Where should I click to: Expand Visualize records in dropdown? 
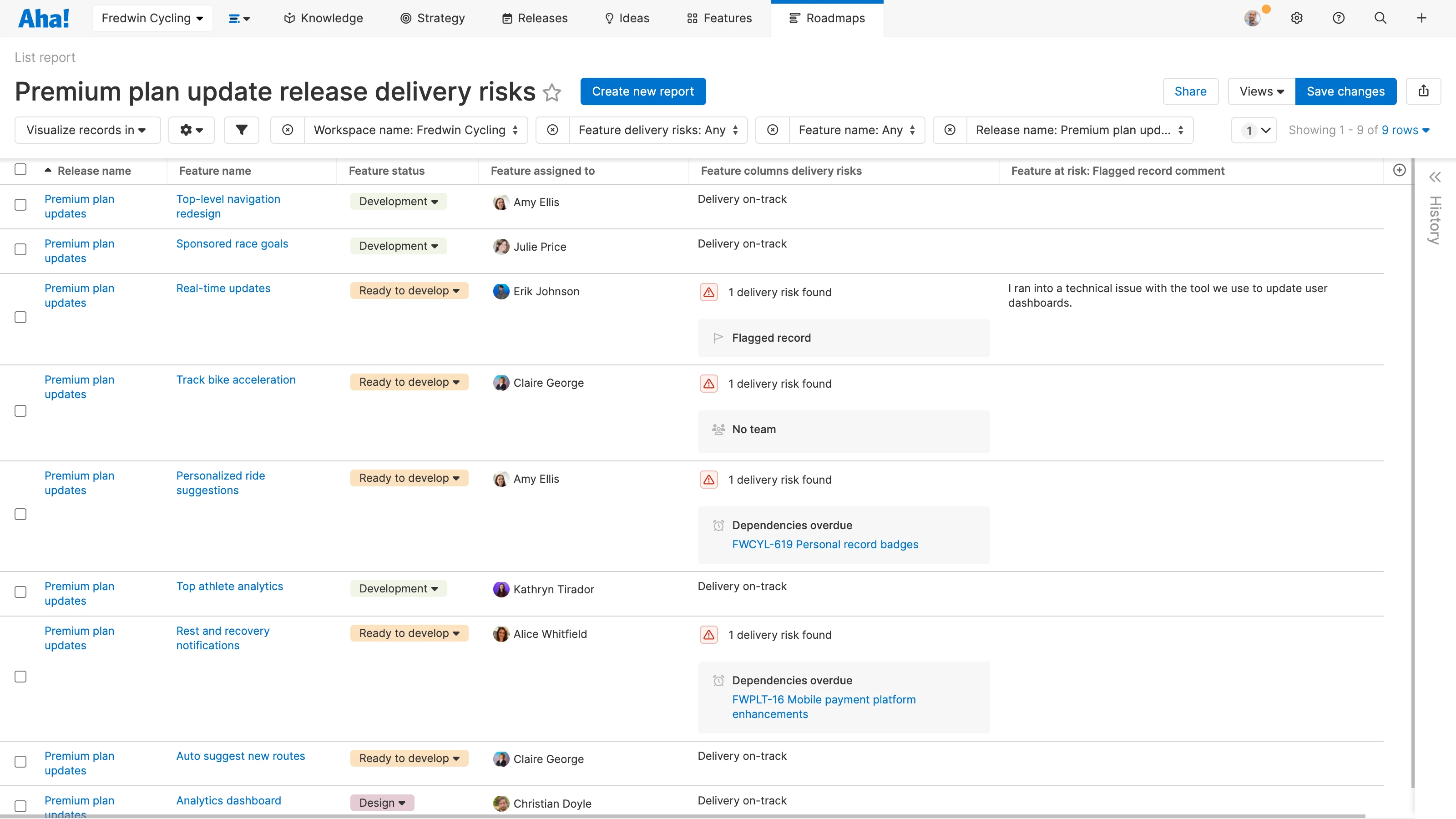tap(87, 130)
